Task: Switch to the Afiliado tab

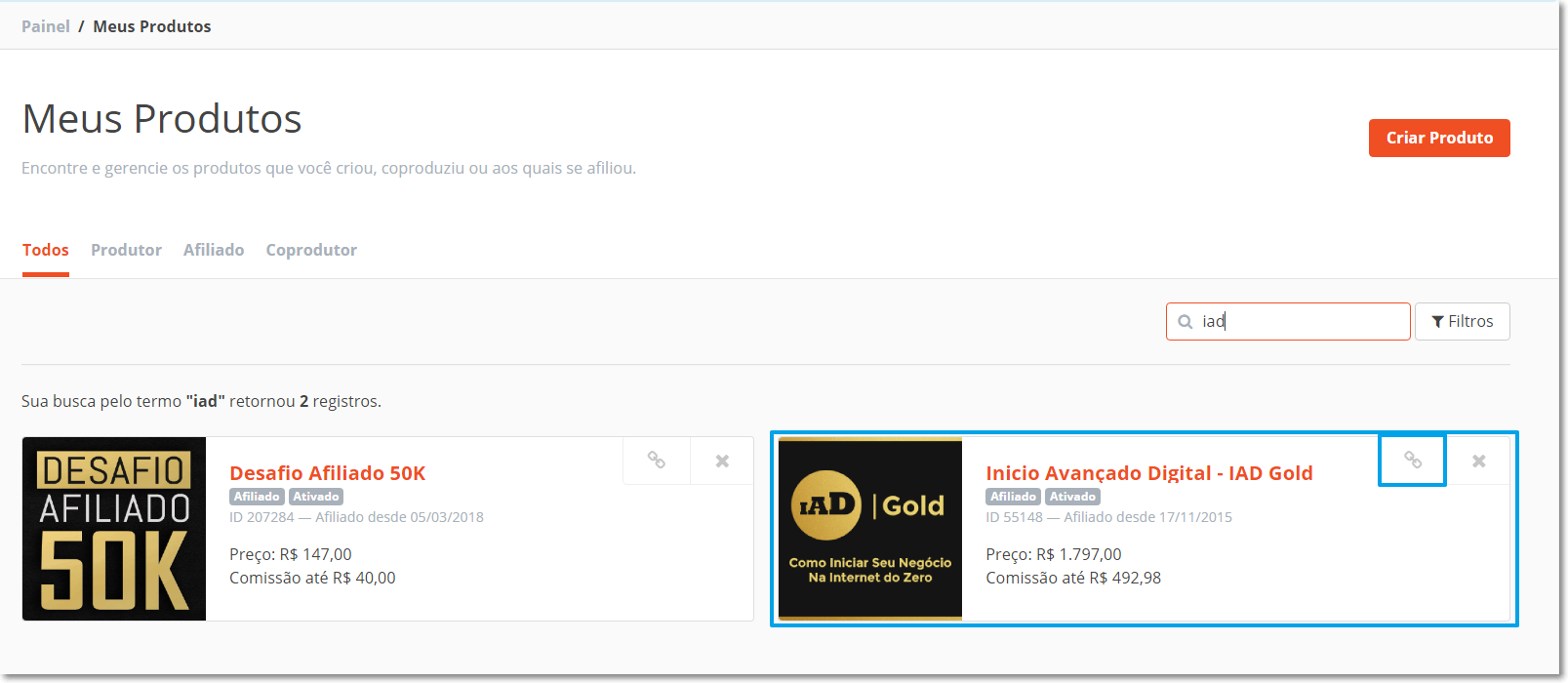Action: [x=214, y=250]
